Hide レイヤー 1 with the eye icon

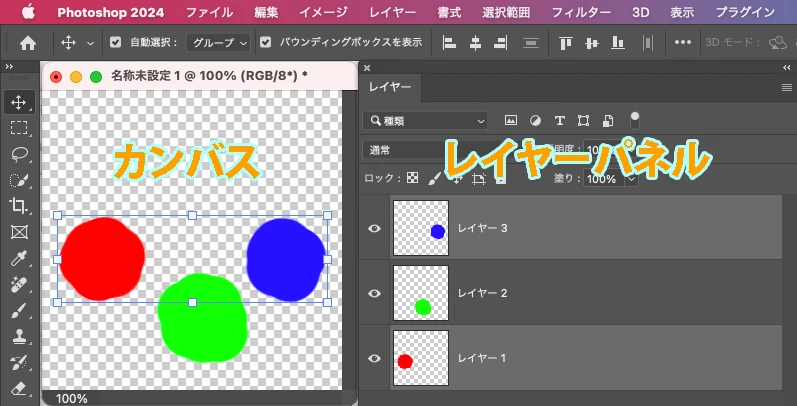[x=374, y=358]
